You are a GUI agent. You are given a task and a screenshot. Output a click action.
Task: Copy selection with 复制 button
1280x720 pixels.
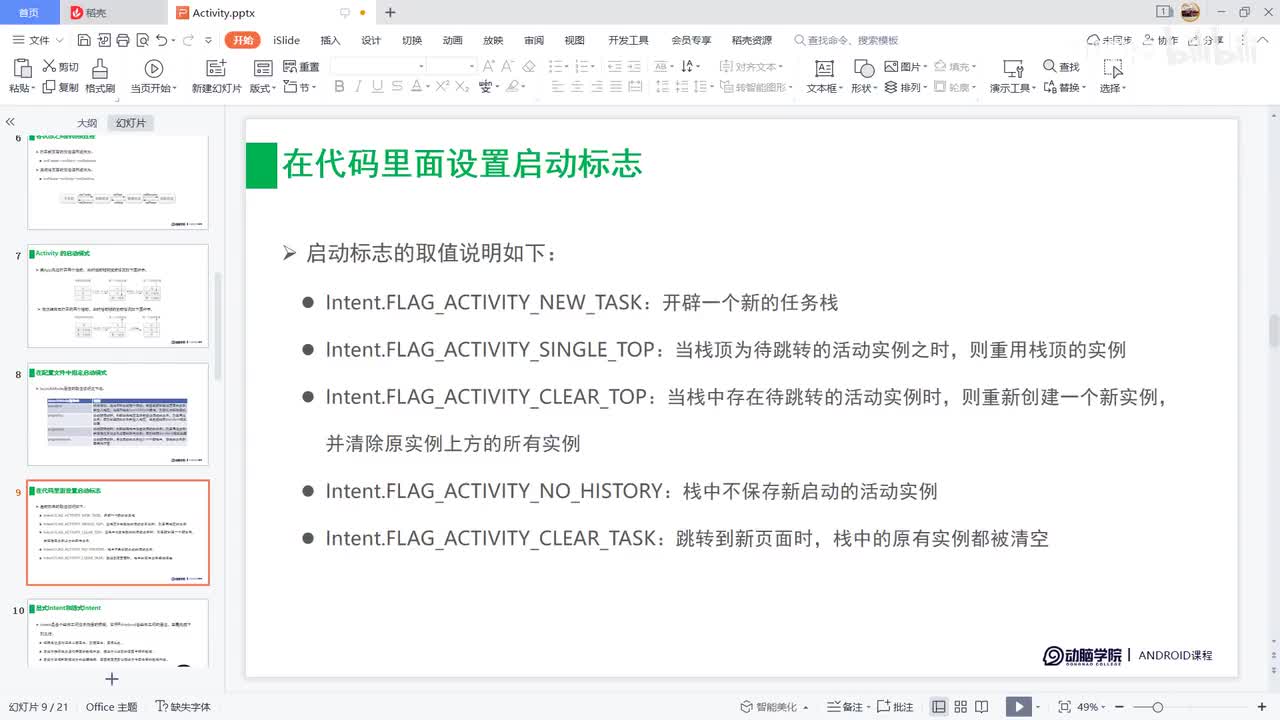(60, 87)
